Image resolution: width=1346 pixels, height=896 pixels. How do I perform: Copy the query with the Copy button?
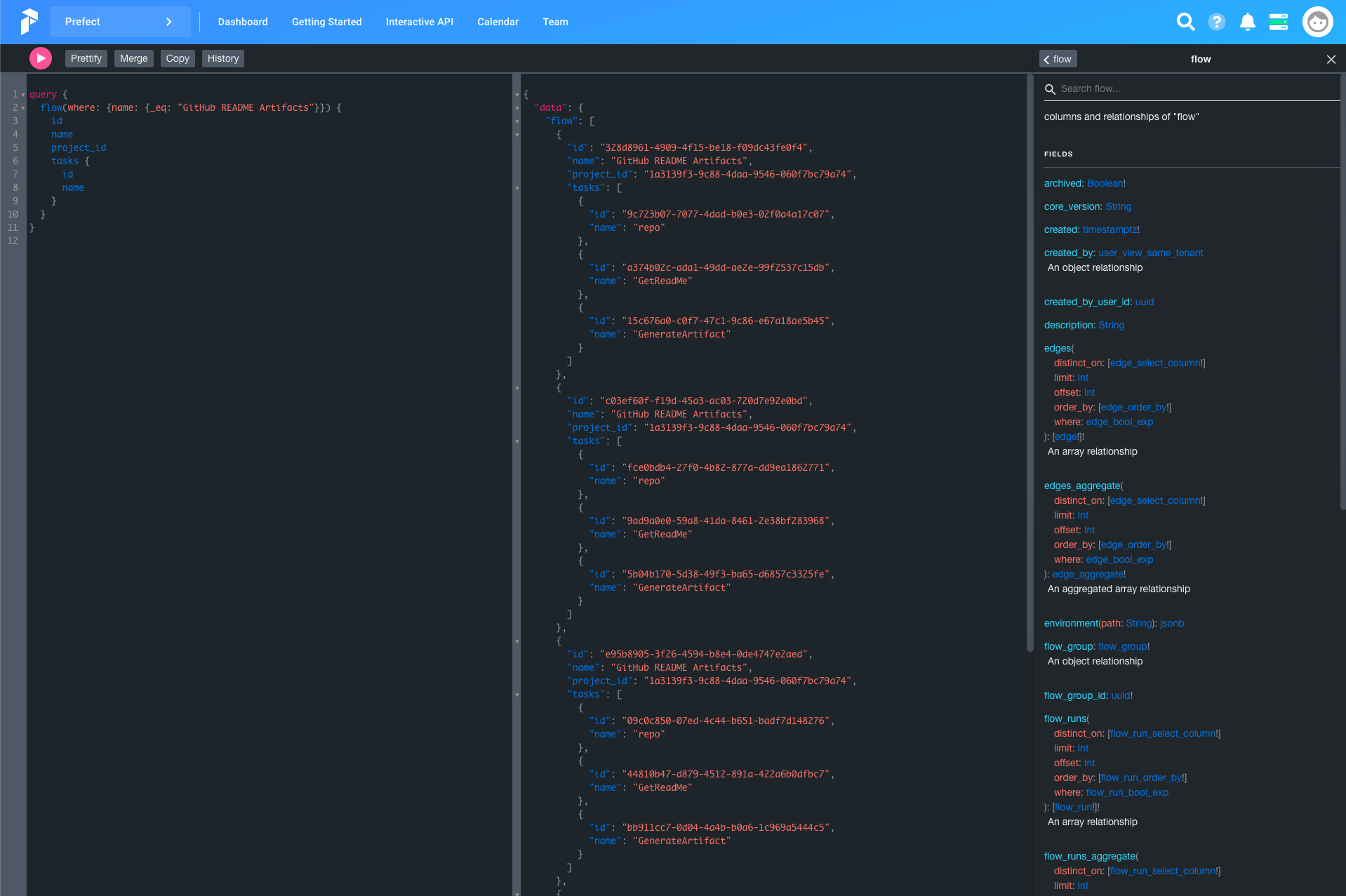click(178, 58)
